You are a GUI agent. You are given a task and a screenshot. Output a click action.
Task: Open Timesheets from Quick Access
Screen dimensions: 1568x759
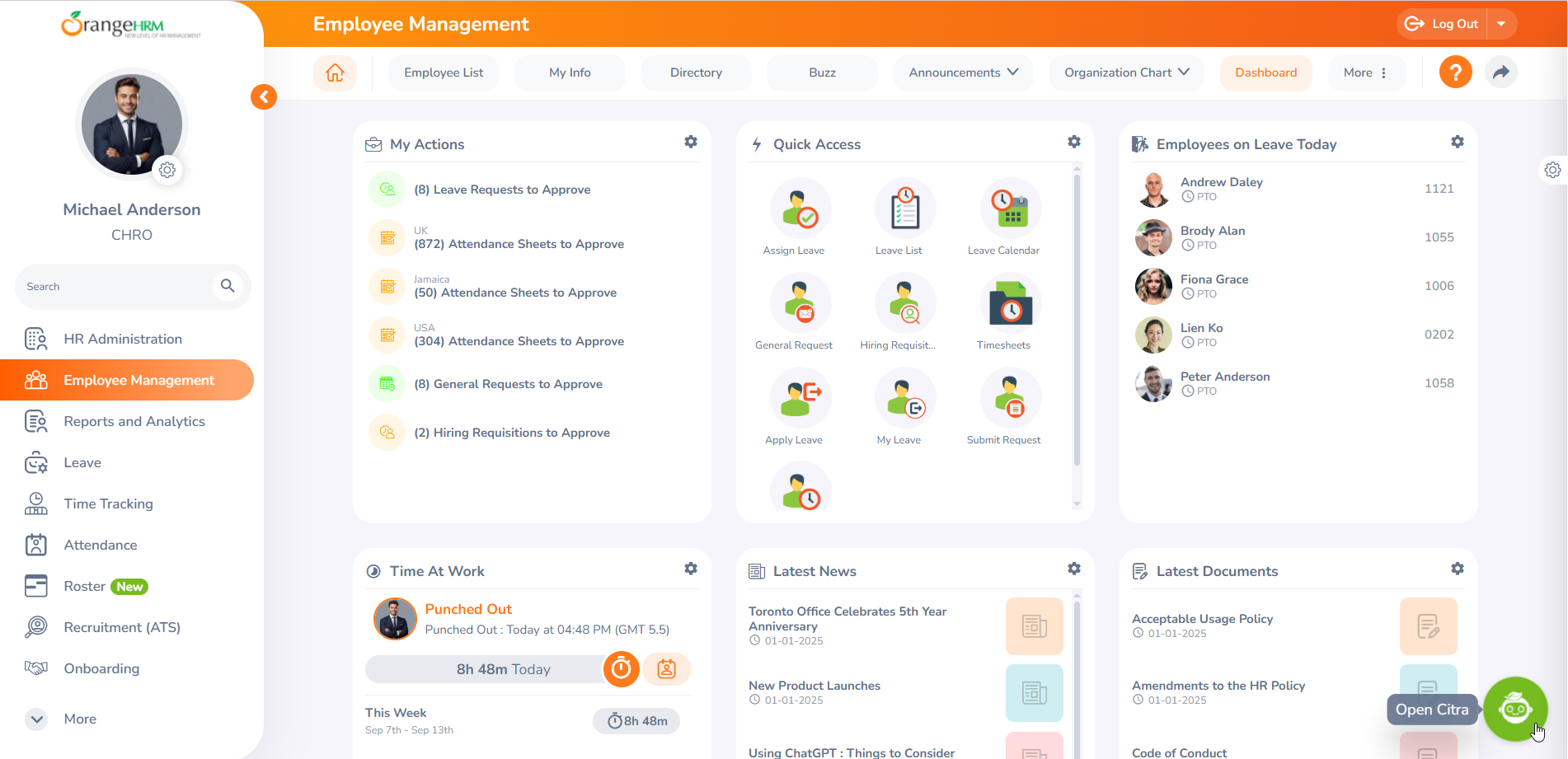pyautogui.click(x=1010, y=304)
